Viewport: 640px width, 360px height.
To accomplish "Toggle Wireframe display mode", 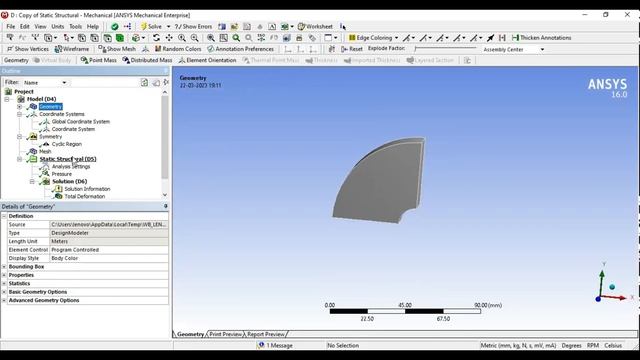I will tap(72, 49).
